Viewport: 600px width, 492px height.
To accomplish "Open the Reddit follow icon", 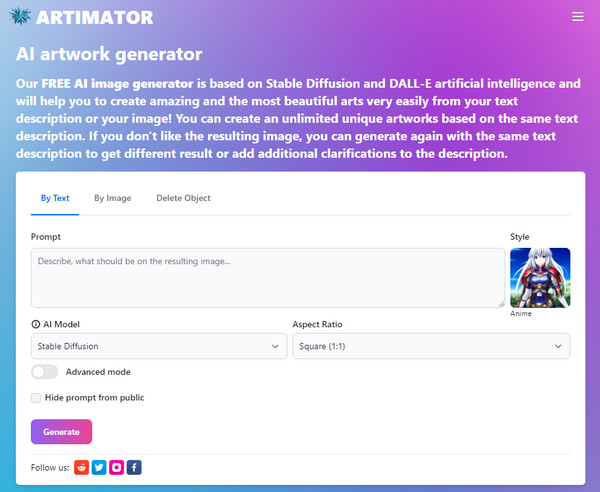I will point(81,467).
